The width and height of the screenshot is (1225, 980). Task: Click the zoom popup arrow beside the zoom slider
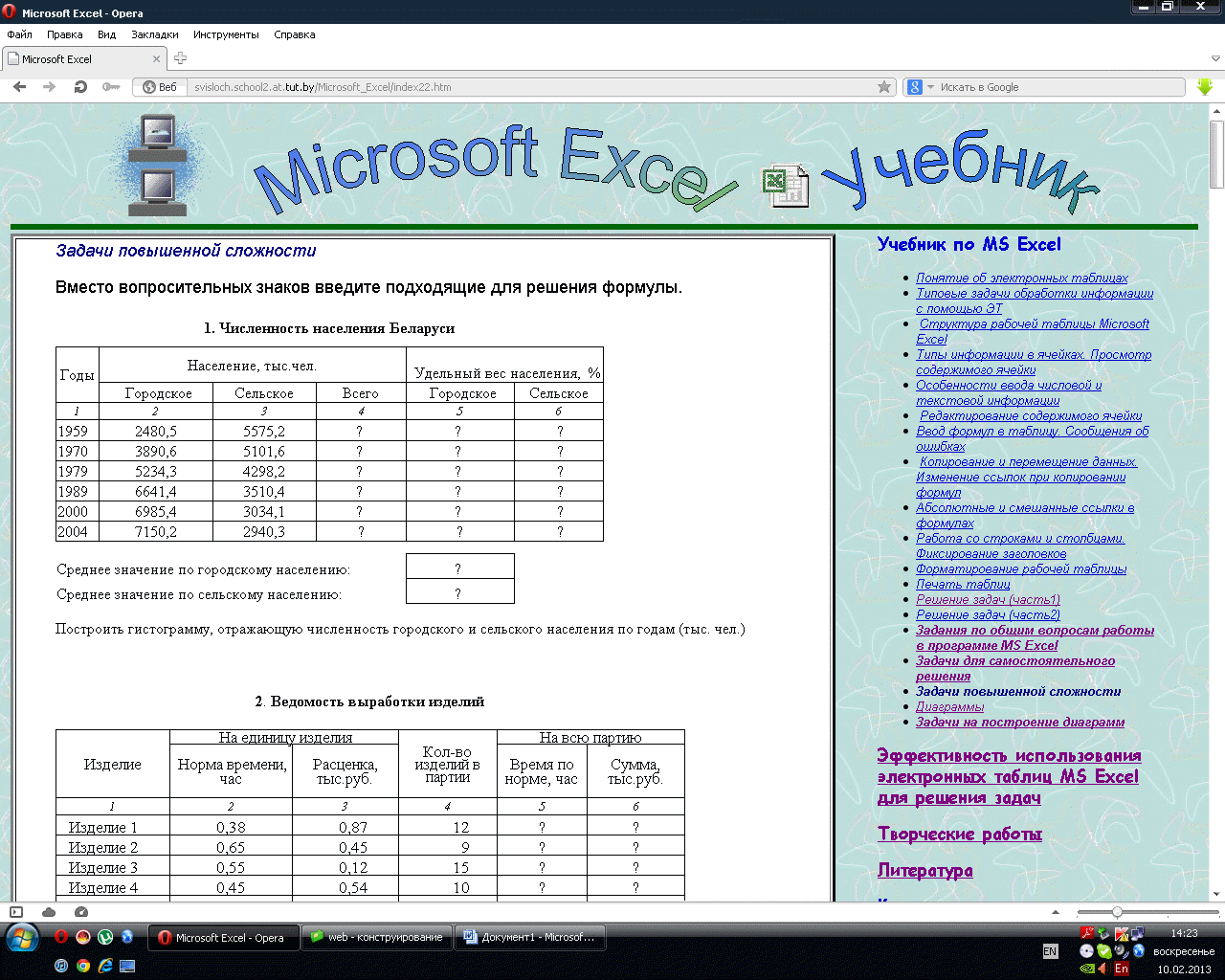point(1055,912)
